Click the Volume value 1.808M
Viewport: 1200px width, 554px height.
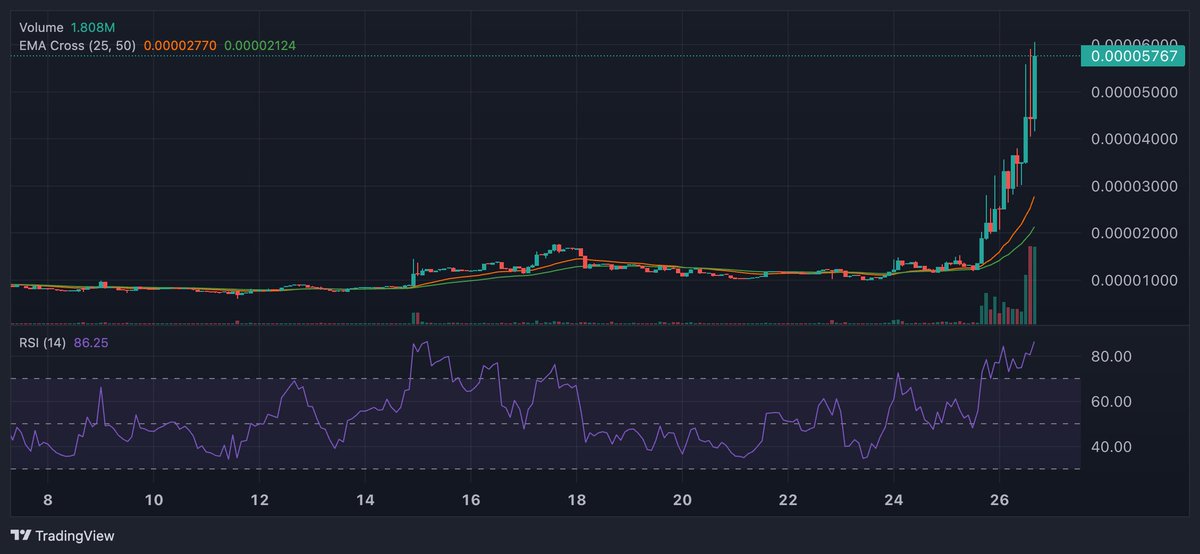pos(93,28)
